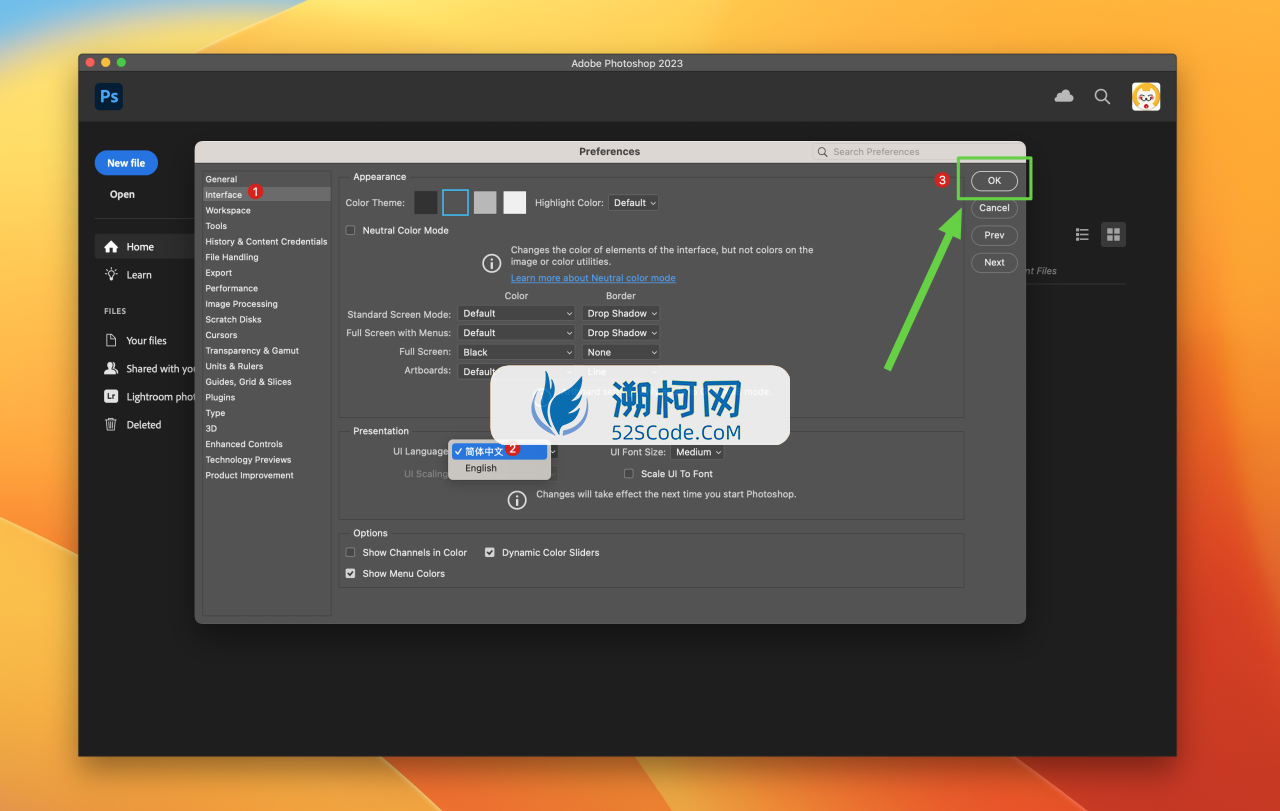Click the info icon near restart notice
This screenshot has width=1280, height=811.
517,500
